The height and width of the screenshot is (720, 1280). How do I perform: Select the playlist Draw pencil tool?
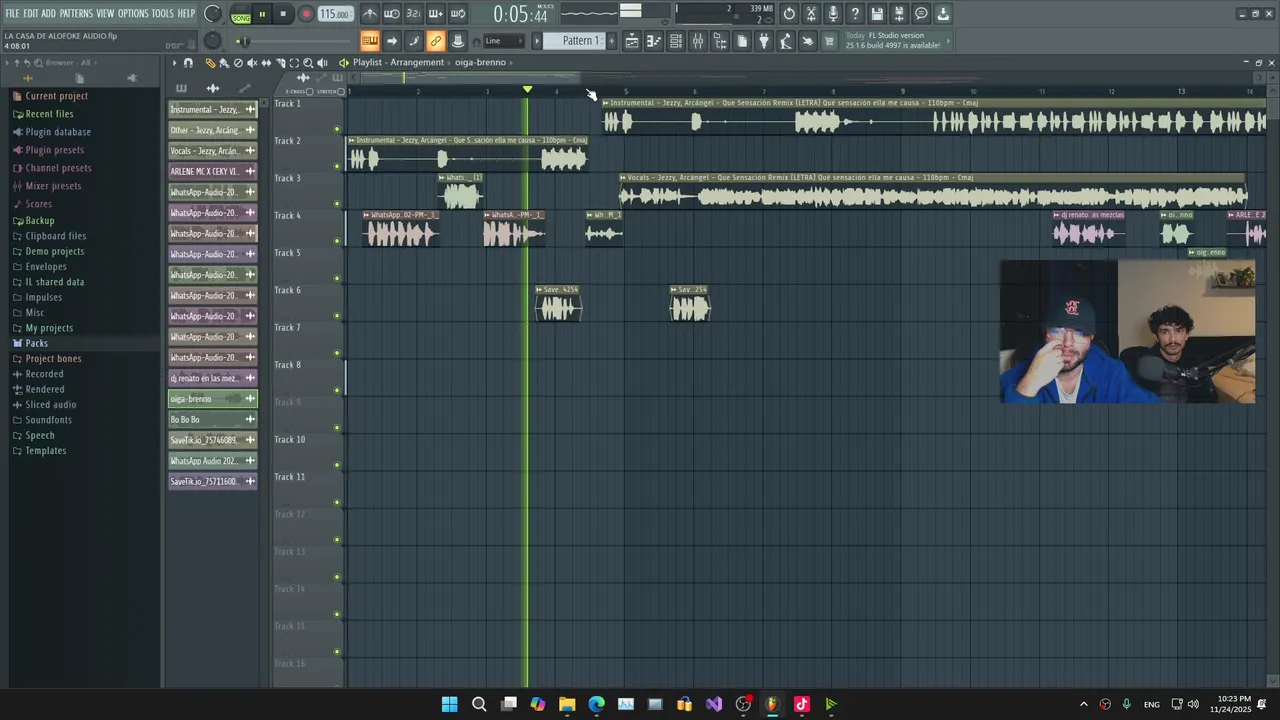click(x=210, y=63)
